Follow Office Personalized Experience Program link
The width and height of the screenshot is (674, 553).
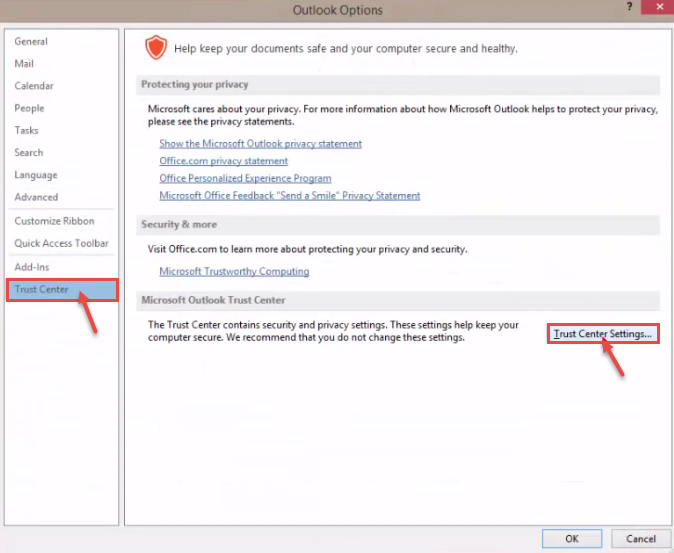point(245,178)
